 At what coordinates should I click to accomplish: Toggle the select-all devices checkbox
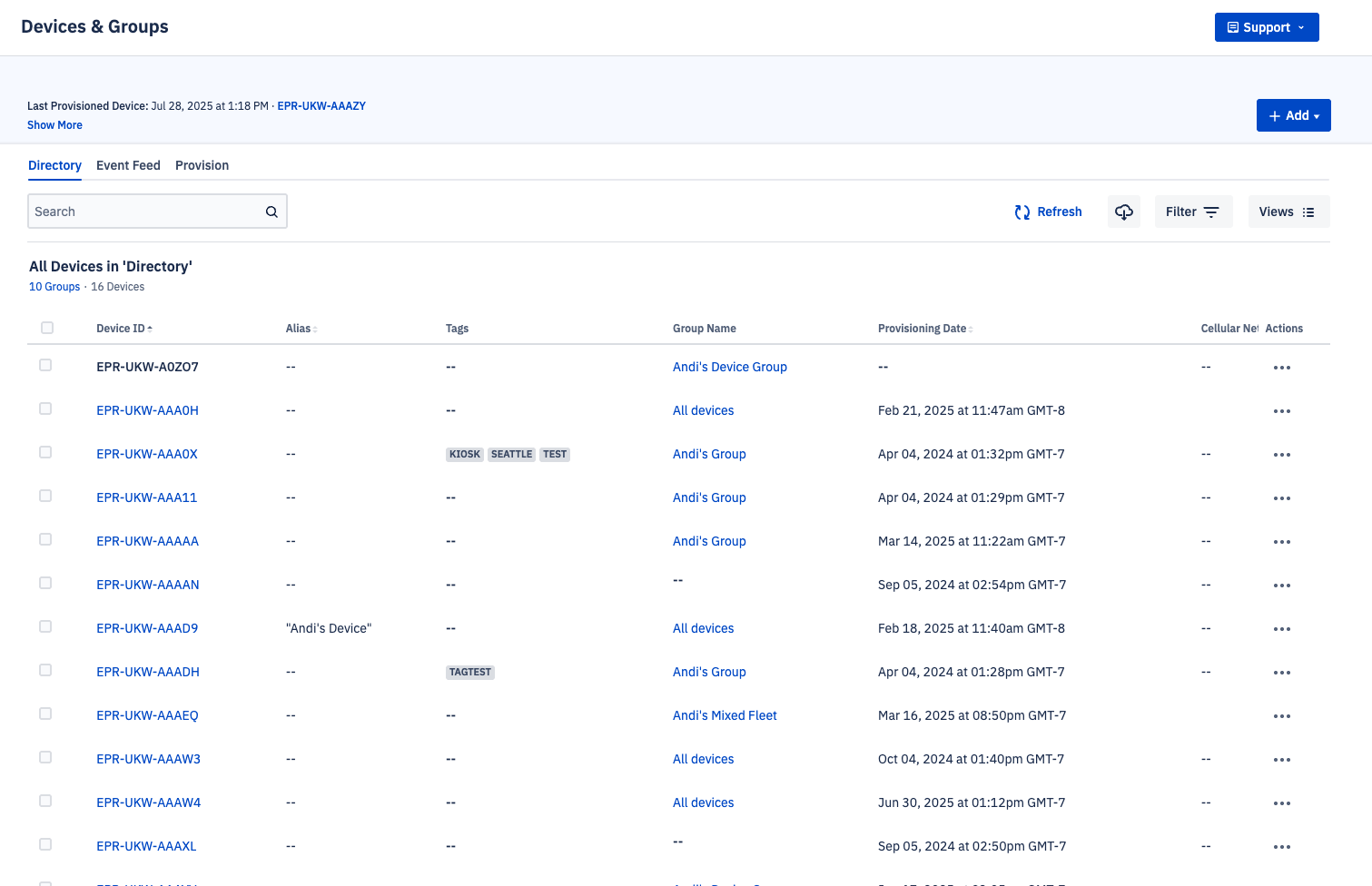pos(47,328)
